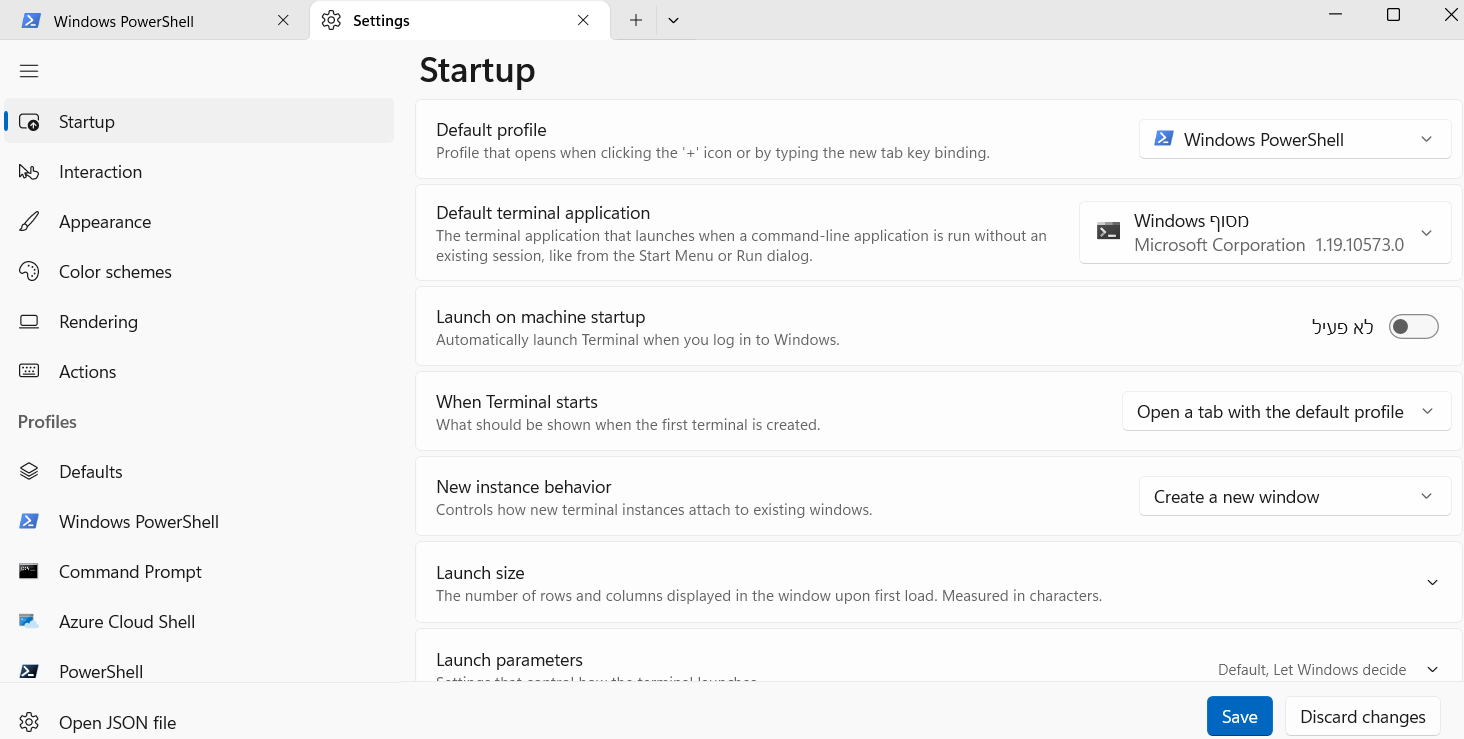Click the Startup page heading
Viewport: 1464px width, 739px height.
point(477,71)
